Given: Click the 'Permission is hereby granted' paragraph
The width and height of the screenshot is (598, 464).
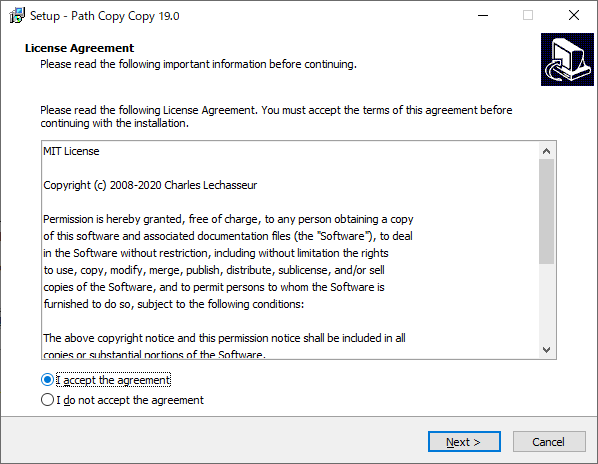Looking at the screenshot, I should point(228,262).
